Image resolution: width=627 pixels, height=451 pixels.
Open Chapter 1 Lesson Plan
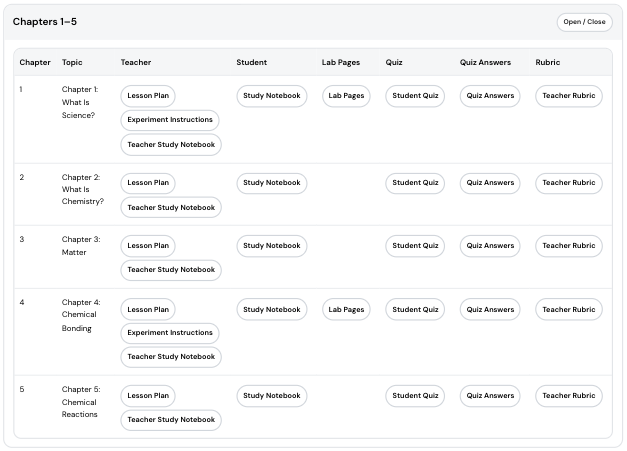coord(148,96)
